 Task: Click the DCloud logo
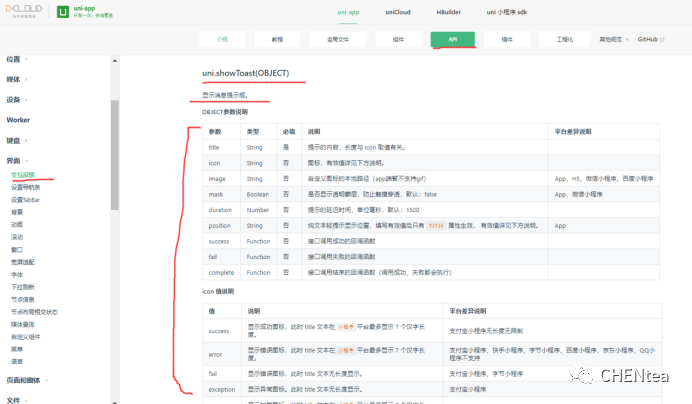[24, 11]
